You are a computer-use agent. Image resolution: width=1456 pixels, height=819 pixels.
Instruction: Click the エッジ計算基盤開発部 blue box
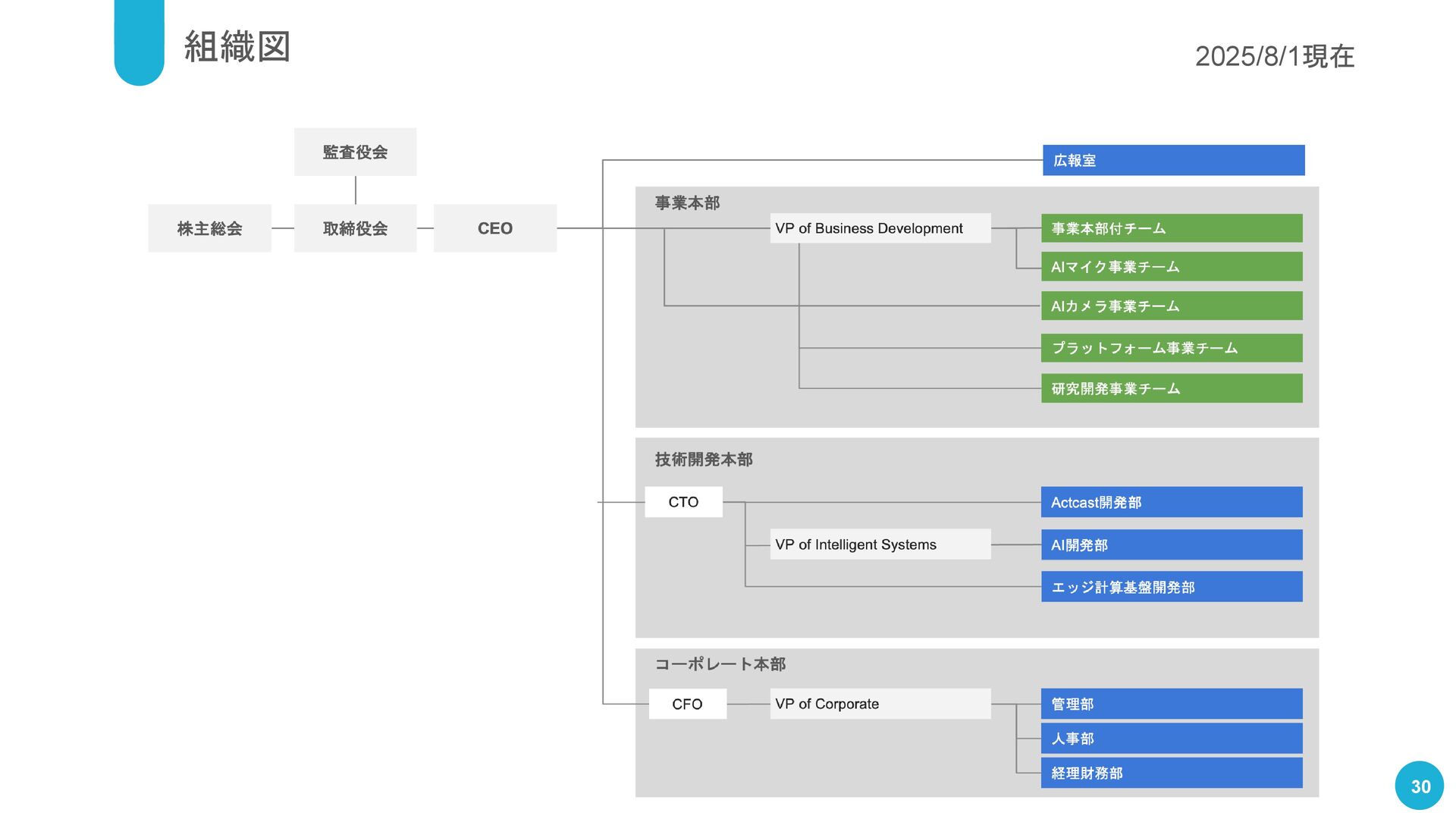click(x=1172, y=587)
